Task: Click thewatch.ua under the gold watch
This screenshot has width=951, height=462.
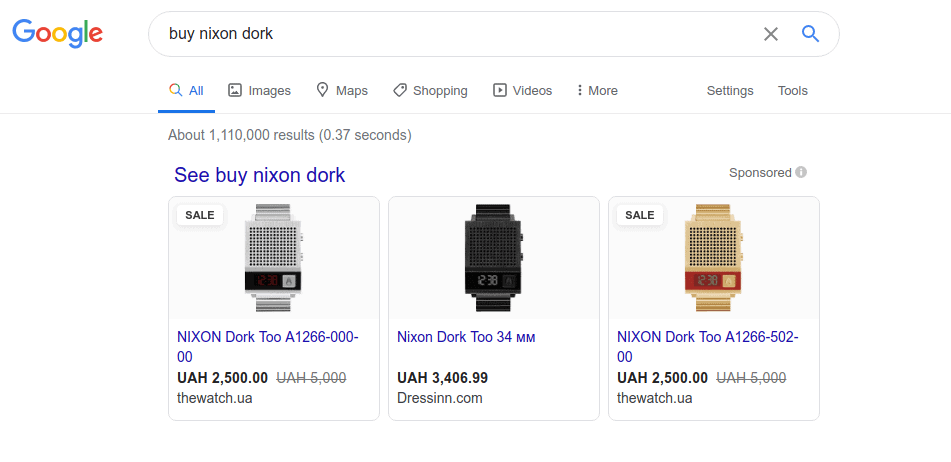Action: (x=654, y=398)
